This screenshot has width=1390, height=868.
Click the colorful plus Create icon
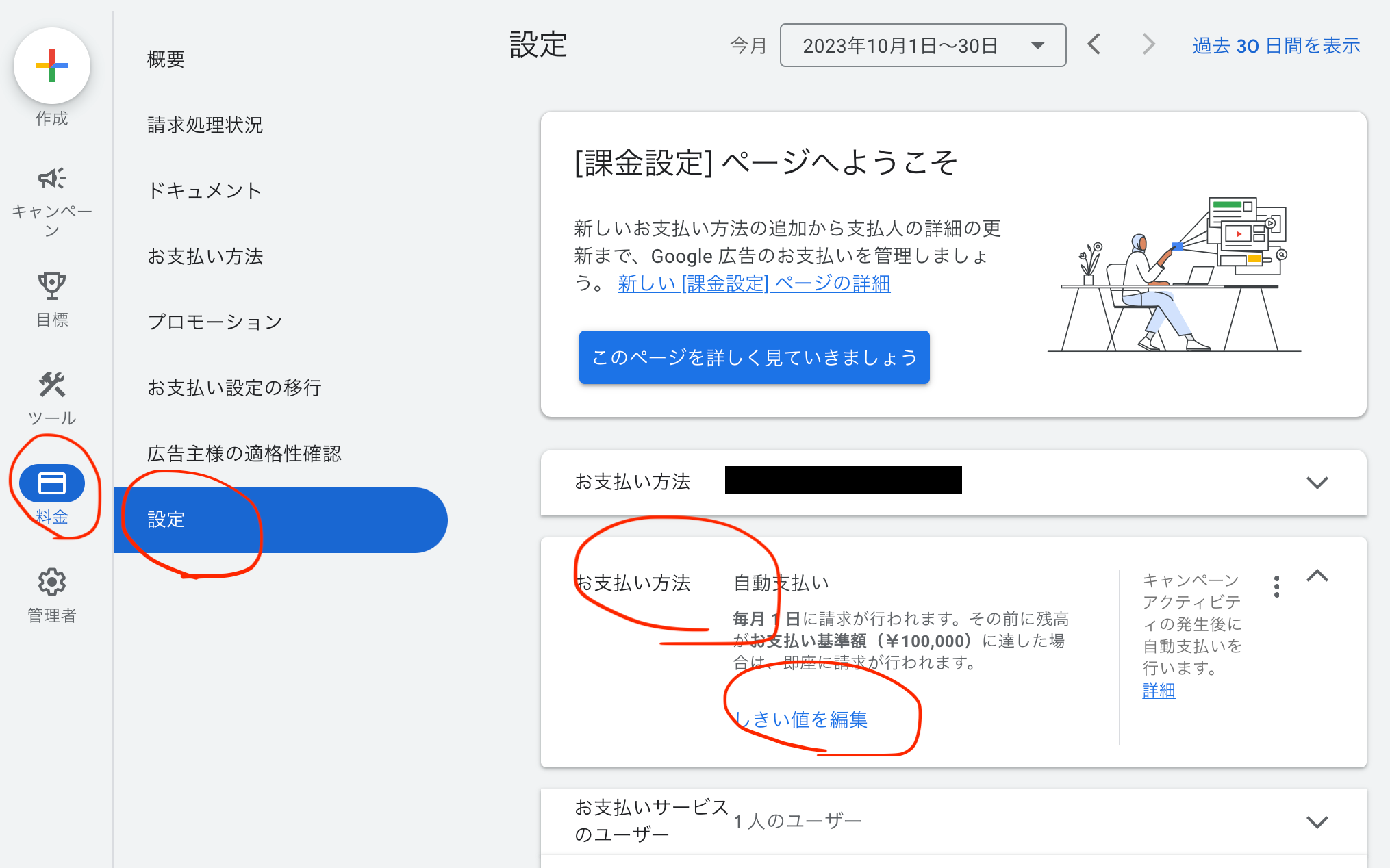tap(52, 66)
